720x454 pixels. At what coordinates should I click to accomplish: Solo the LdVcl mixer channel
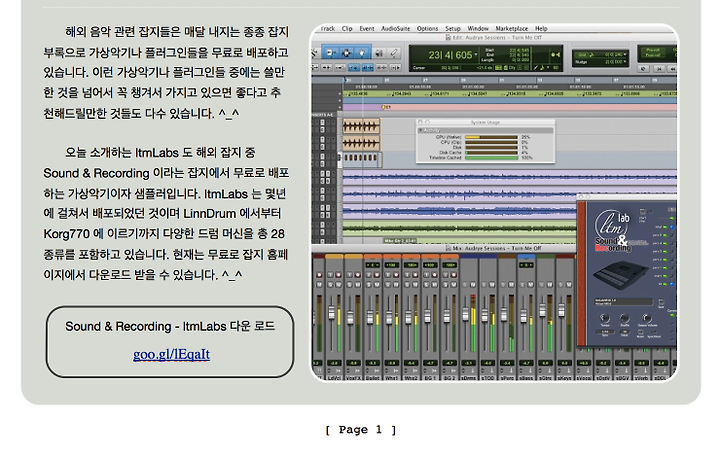[330, 285]
